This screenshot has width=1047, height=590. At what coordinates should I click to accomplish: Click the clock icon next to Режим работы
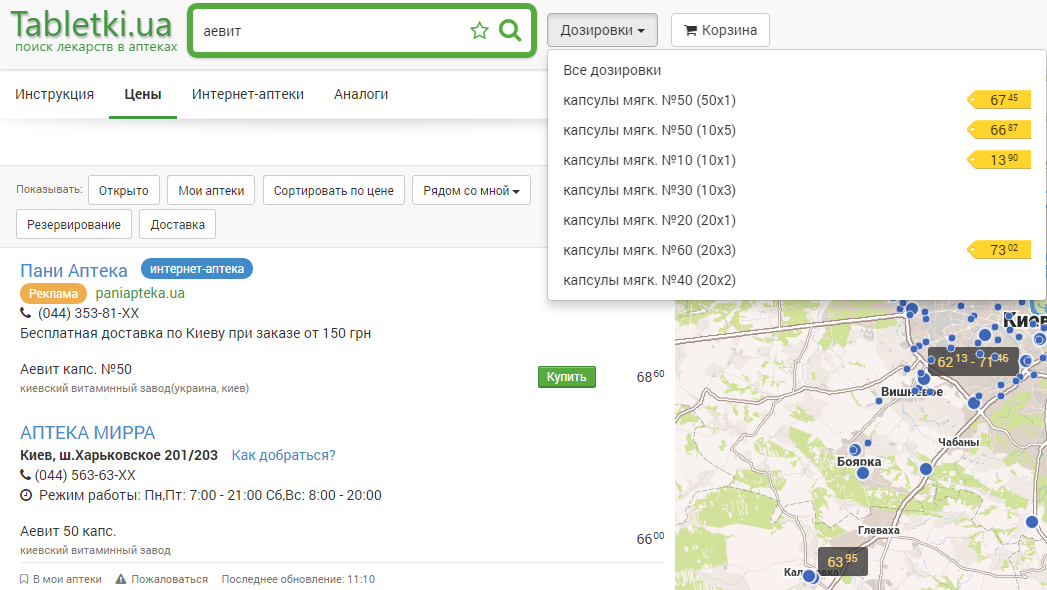pos(26,495)
